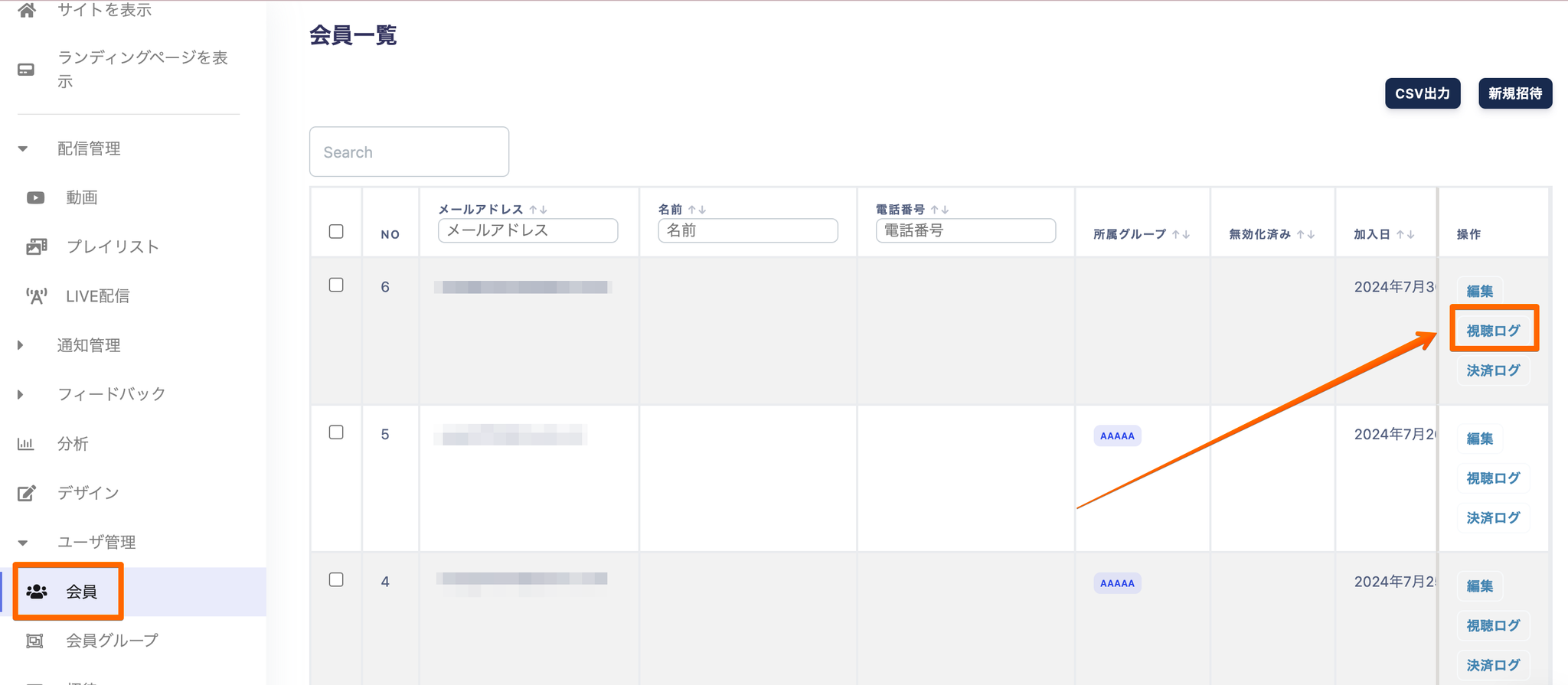Image resolution: width=1568 pixels, height=685 pixels.
Task: Toggle the select-all checkbox in table header
Action: (336, 231)
